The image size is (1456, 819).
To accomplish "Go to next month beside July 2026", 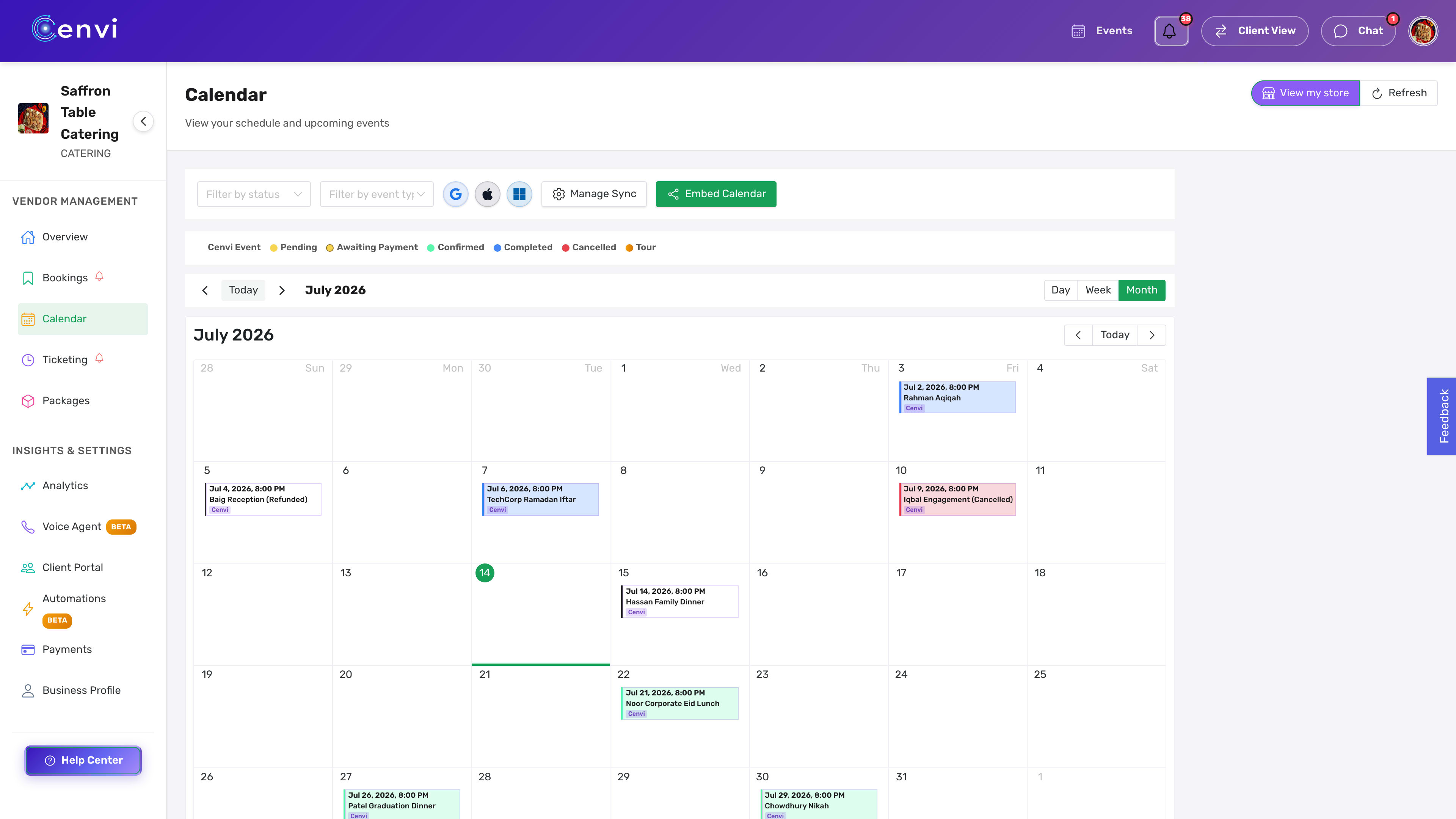I will (281, 290).
